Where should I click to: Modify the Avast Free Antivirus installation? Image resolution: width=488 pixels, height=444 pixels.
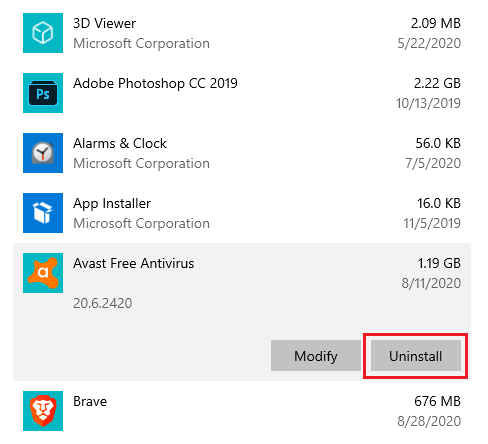[x=316, y=356]
